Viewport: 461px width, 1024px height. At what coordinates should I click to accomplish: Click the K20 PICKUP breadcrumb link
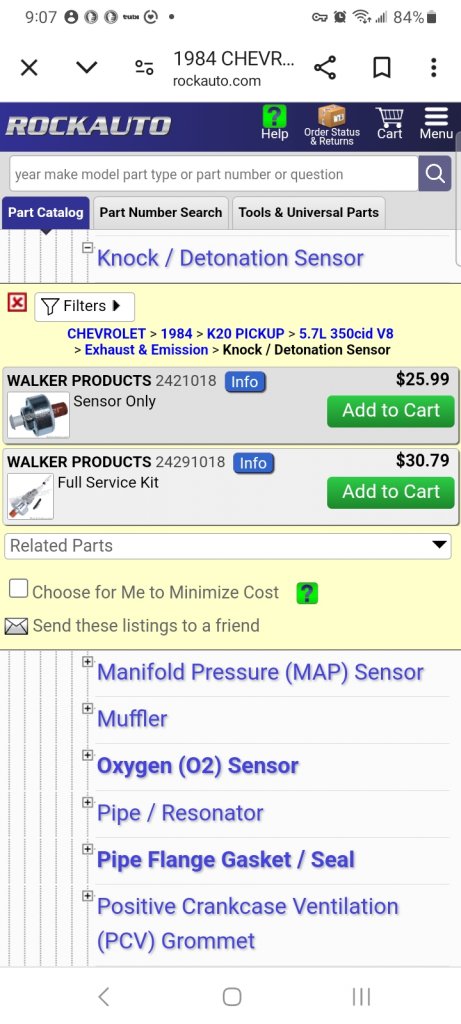tap(246, 334)
